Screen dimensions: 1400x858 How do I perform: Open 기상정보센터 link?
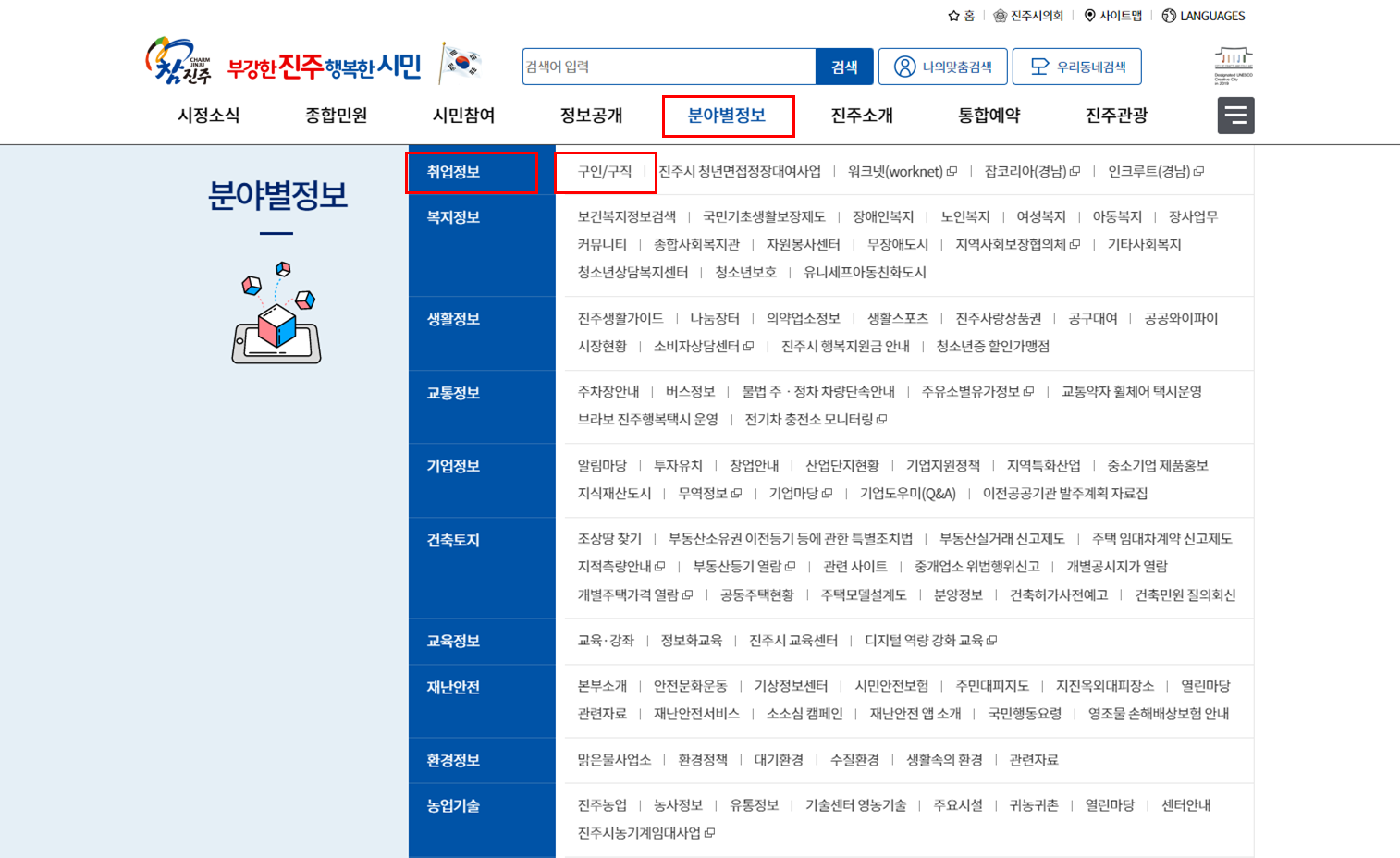click(791, 685)
